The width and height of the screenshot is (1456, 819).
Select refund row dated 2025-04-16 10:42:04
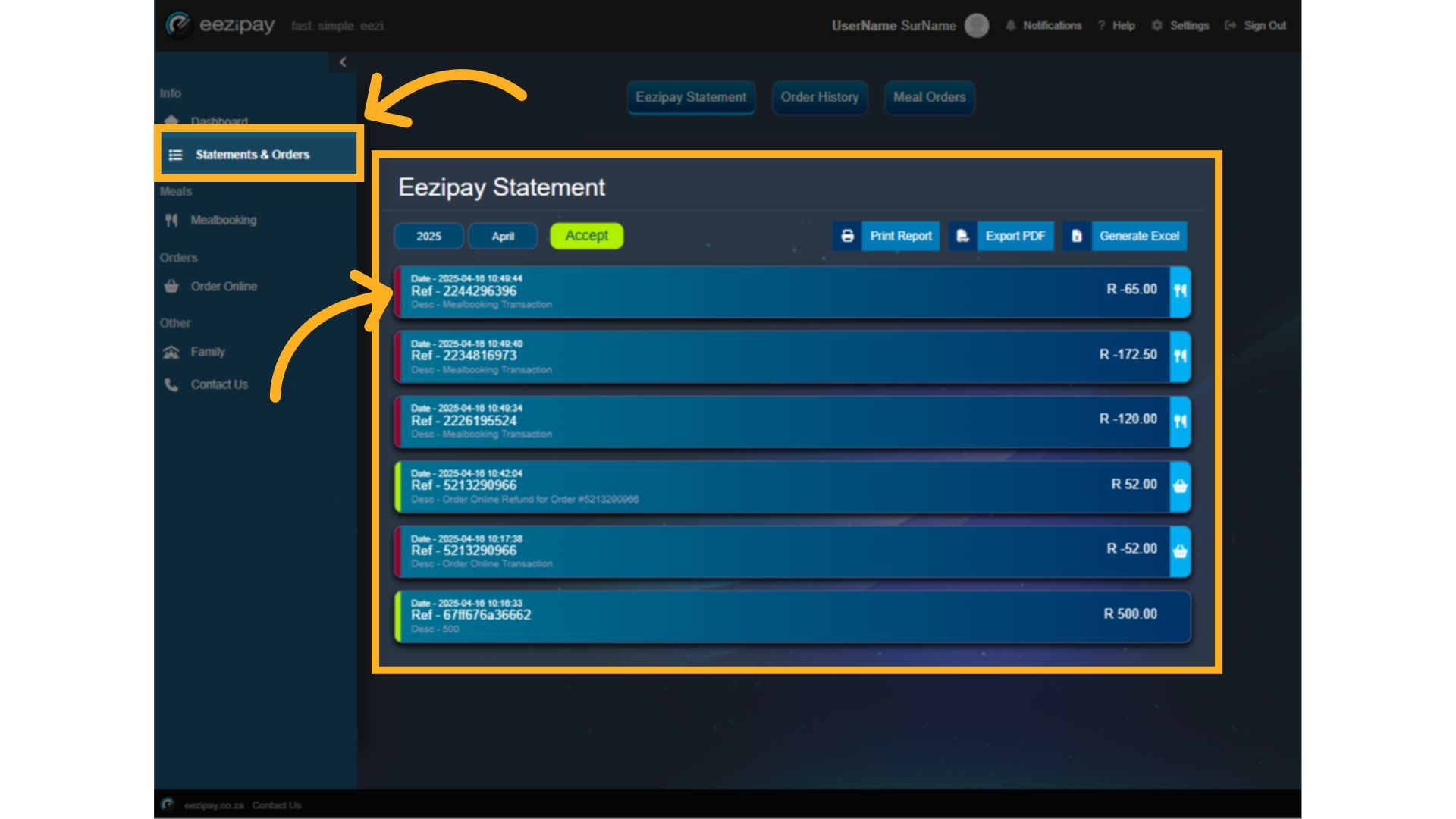point(792,487)
